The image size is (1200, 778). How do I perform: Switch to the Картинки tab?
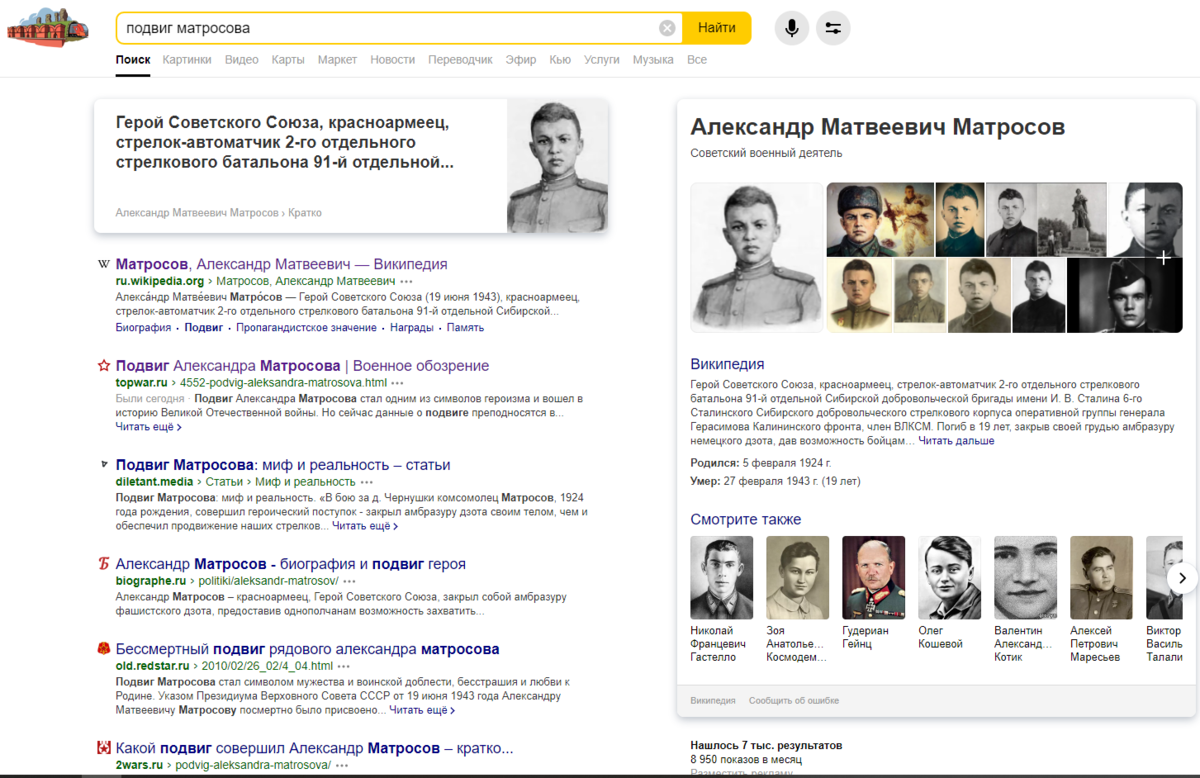click(x=187, y=60)
